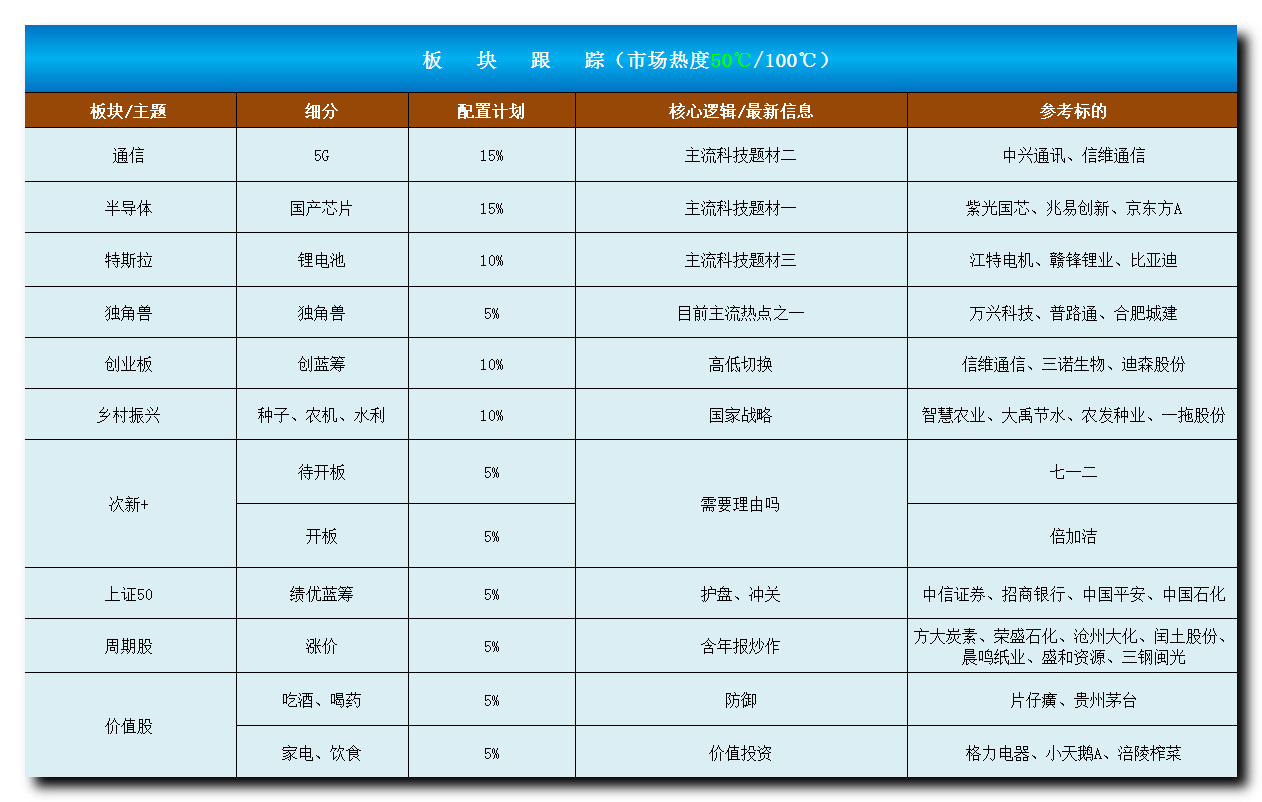
Task: Click the 防御 cell
Action: [x=741, y=700]
